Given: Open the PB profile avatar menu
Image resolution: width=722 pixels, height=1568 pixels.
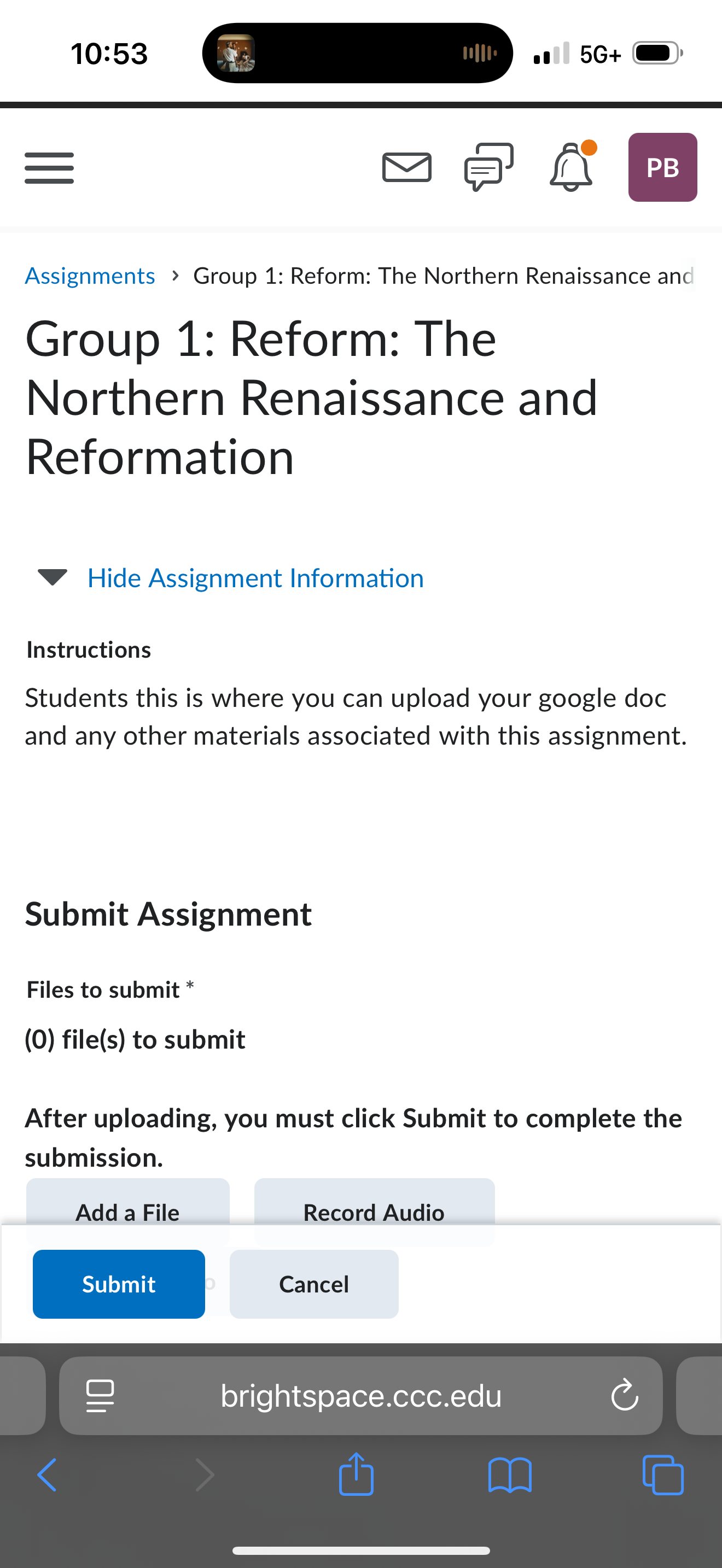Looking at the screenshot, I should click(x=662, y=167).
